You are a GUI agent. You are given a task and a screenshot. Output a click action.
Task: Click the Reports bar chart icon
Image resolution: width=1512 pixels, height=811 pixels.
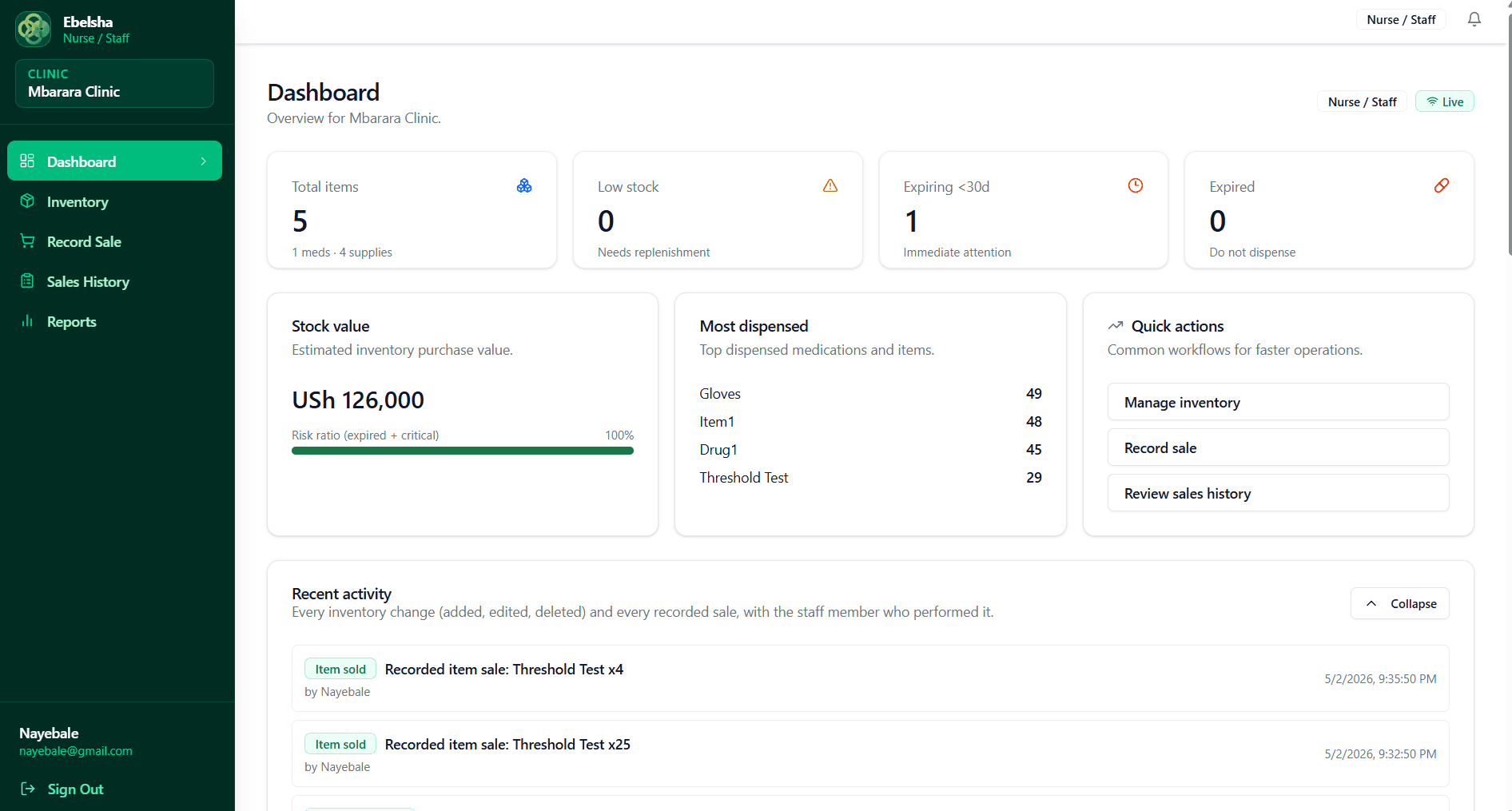tap(27, 320)
